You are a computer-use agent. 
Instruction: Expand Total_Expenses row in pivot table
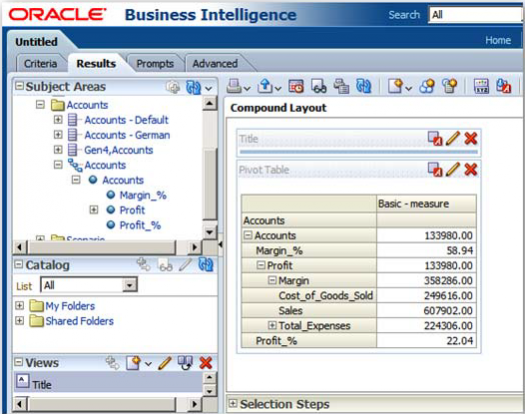click(x=272, y=325)
